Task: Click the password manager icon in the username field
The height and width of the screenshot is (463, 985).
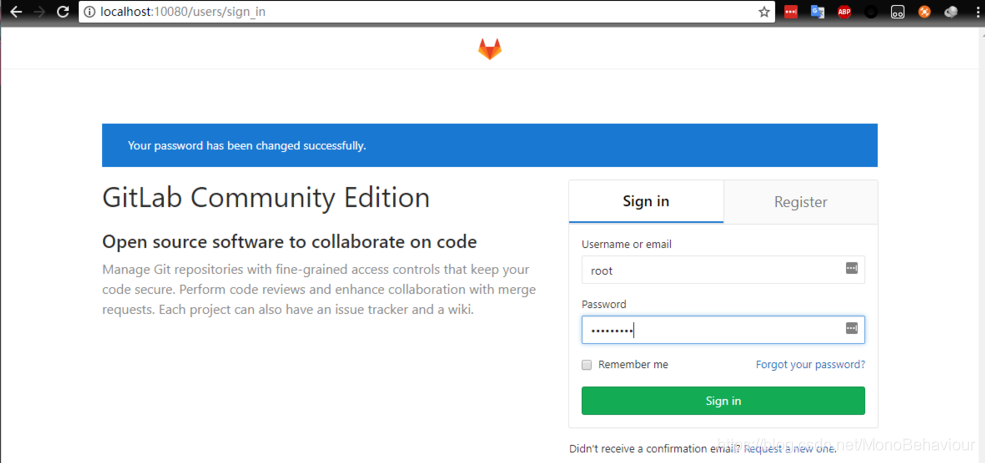Action: pos(851,269)
